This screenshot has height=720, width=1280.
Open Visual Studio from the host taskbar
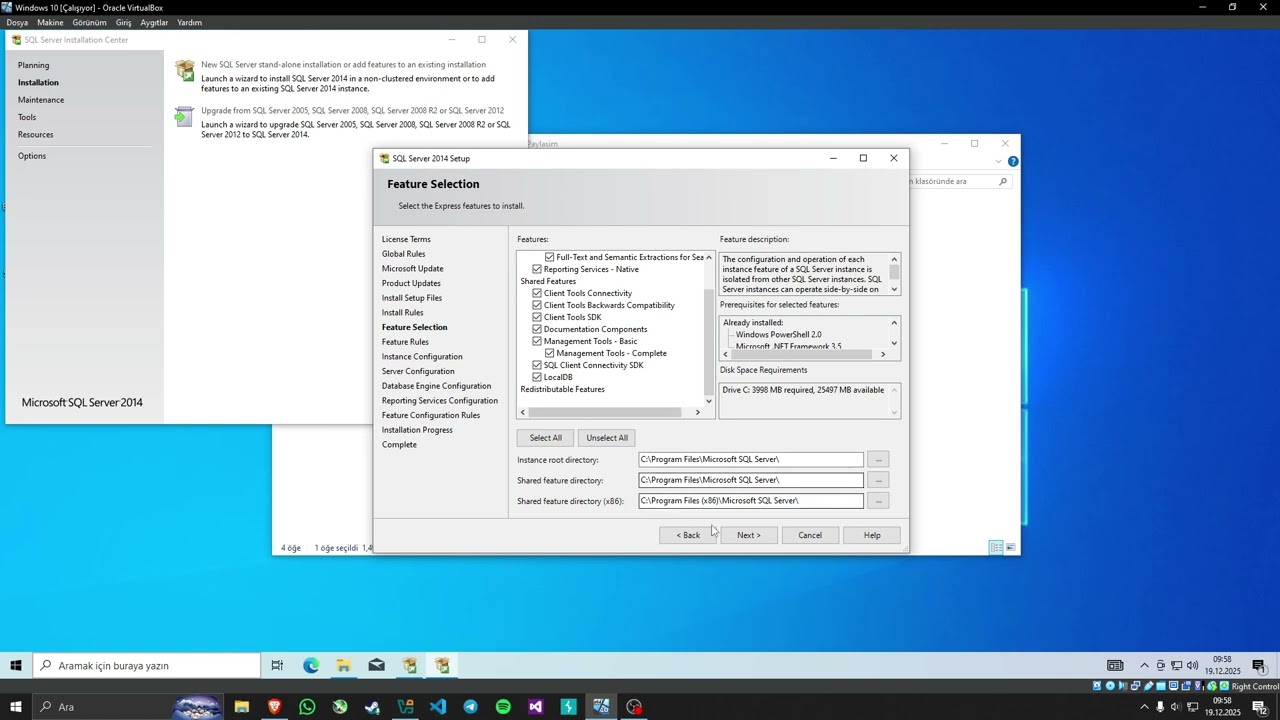536,707
